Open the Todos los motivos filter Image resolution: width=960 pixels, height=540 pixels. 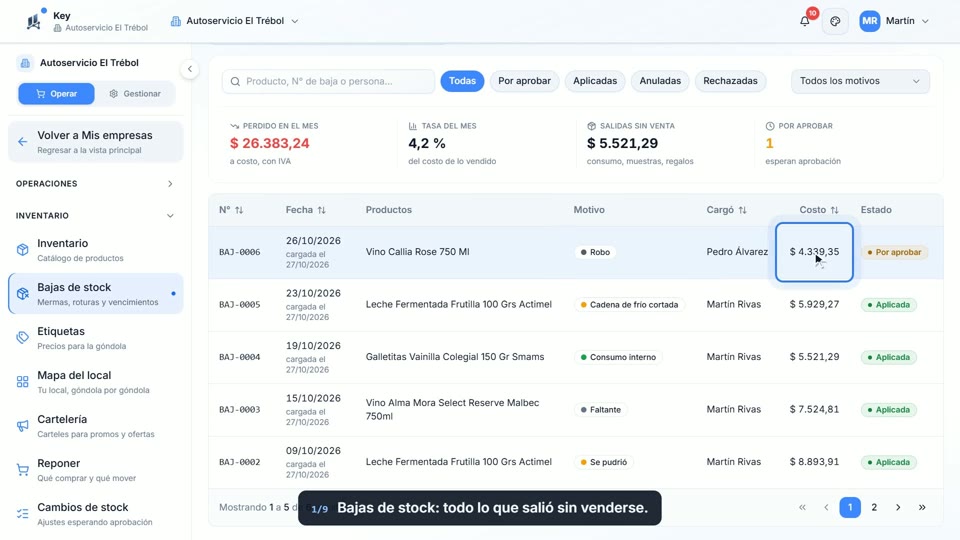[860, 81]
